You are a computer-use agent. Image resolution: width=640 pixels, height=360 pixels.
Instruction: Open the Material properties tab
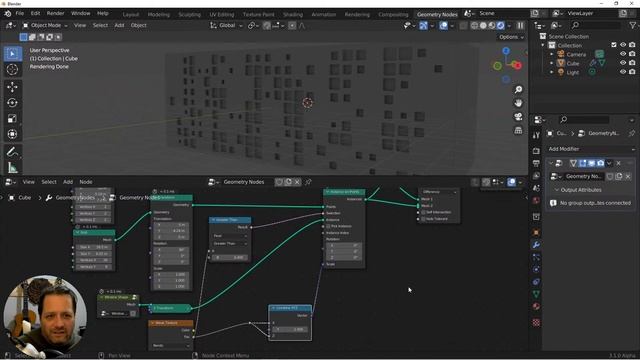point(536,307)
